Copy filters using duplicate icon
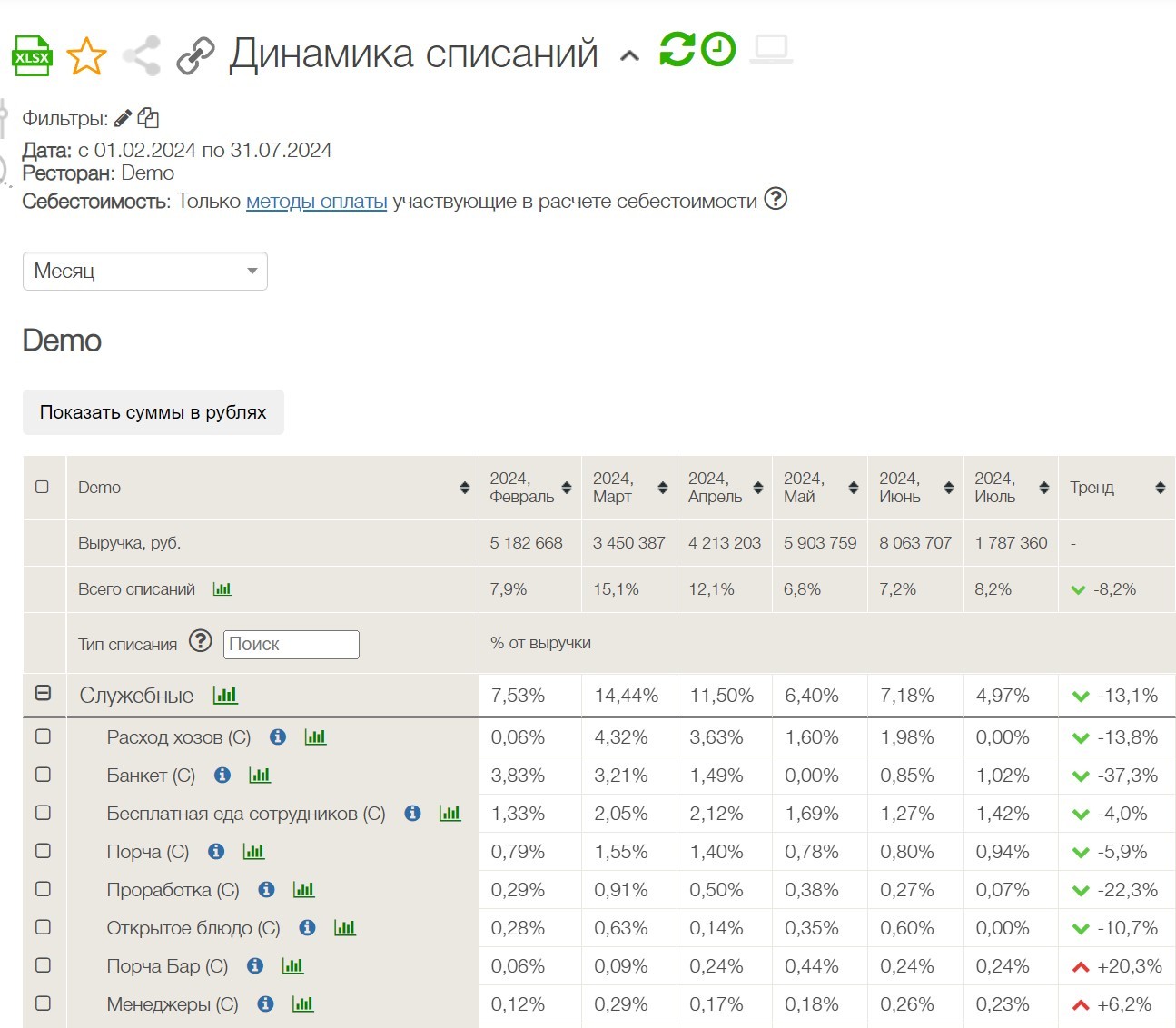 coord(149,118)
